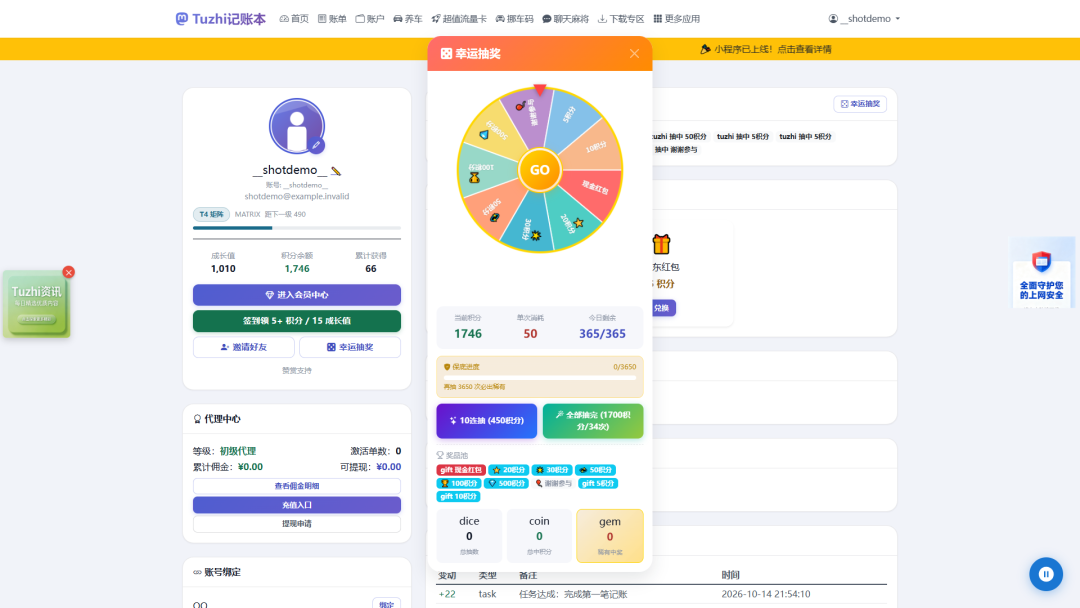
Task: Click the gem stat card
Action: [610, 536]
